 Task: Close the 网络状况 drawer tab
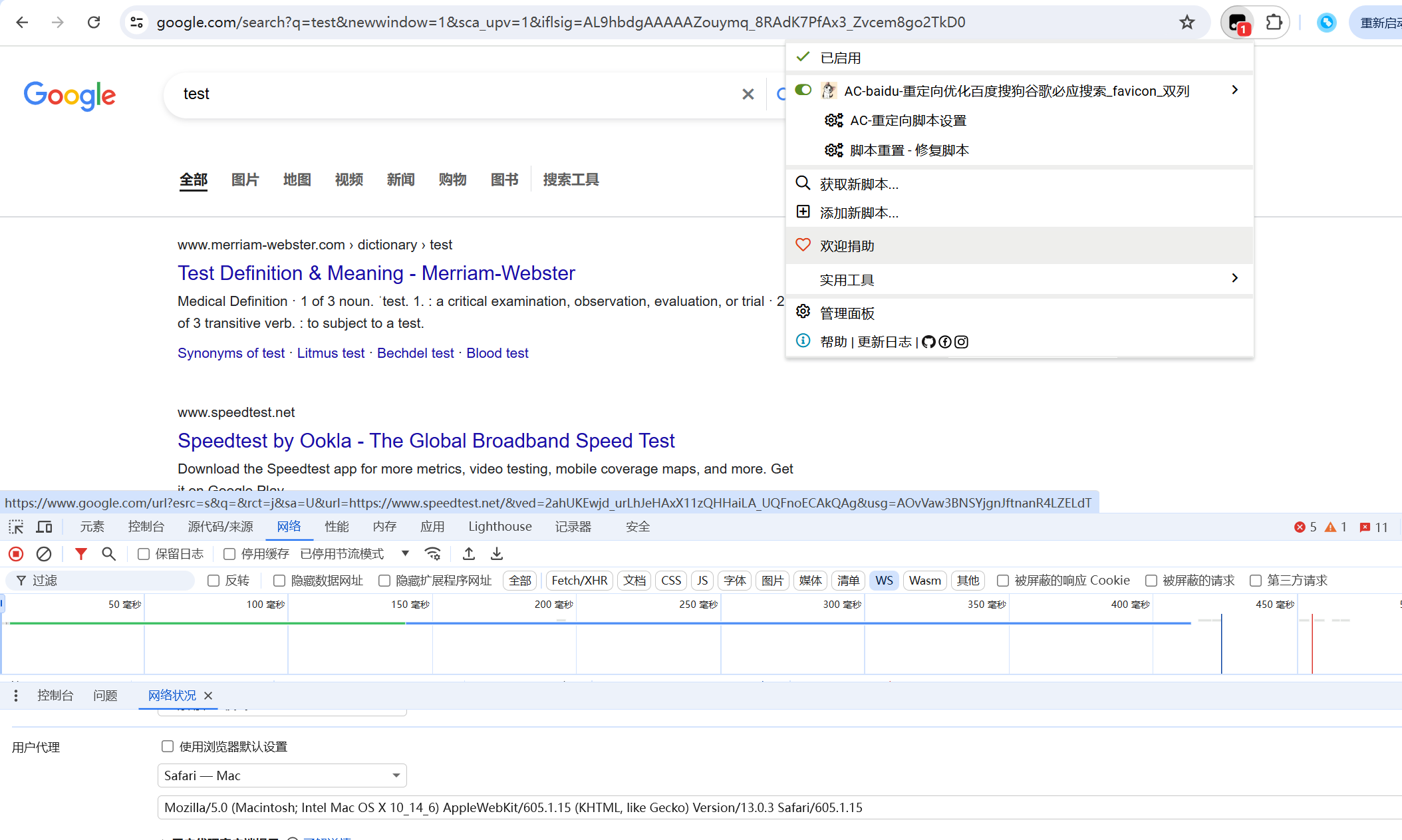tap(208, 696)
